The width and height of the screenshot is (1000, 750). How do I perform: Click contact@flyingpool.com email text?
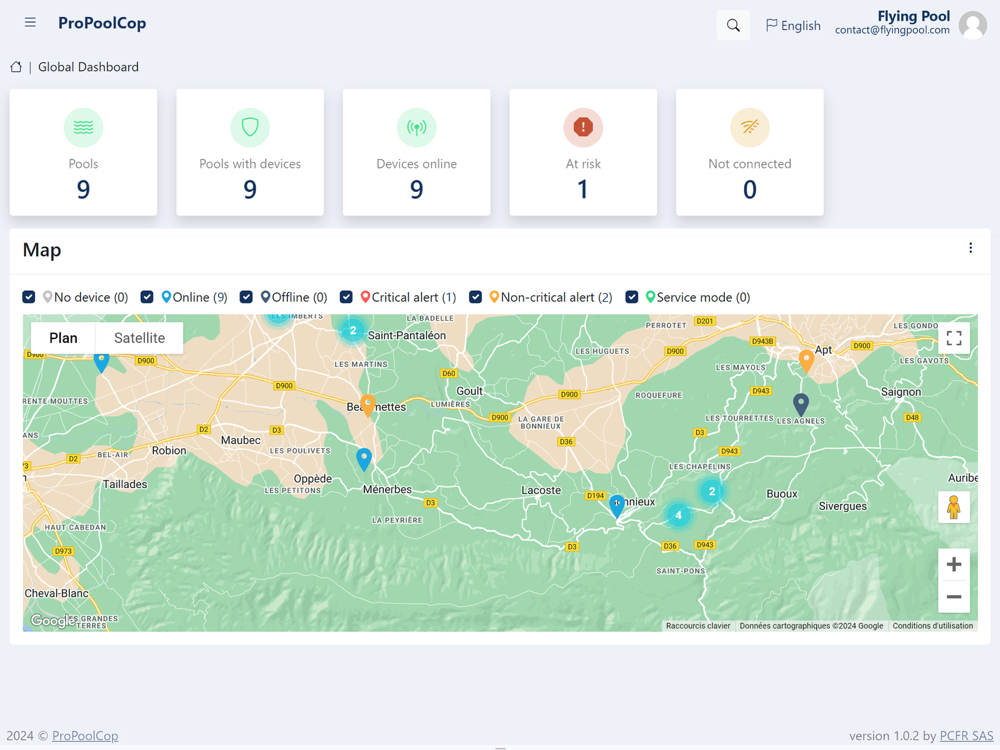[x=892, y=30]
